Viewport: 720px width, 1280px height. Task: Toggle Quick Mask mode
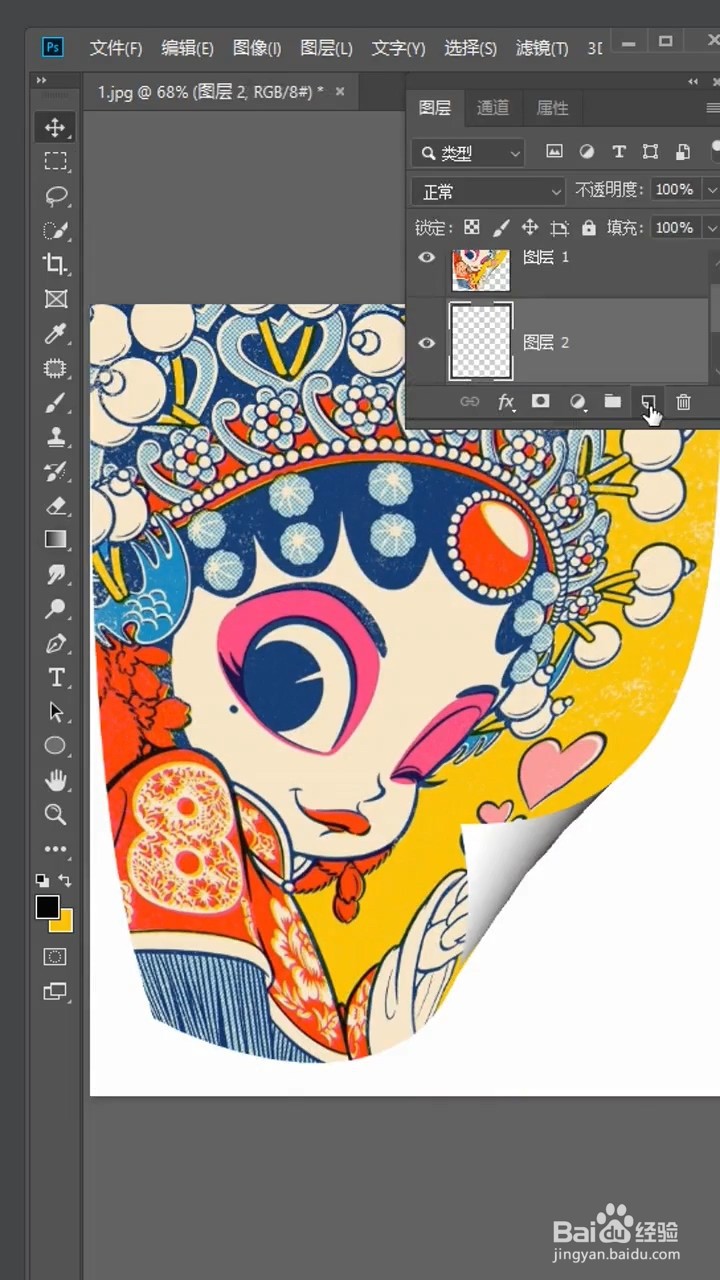(x=55, y=957)
